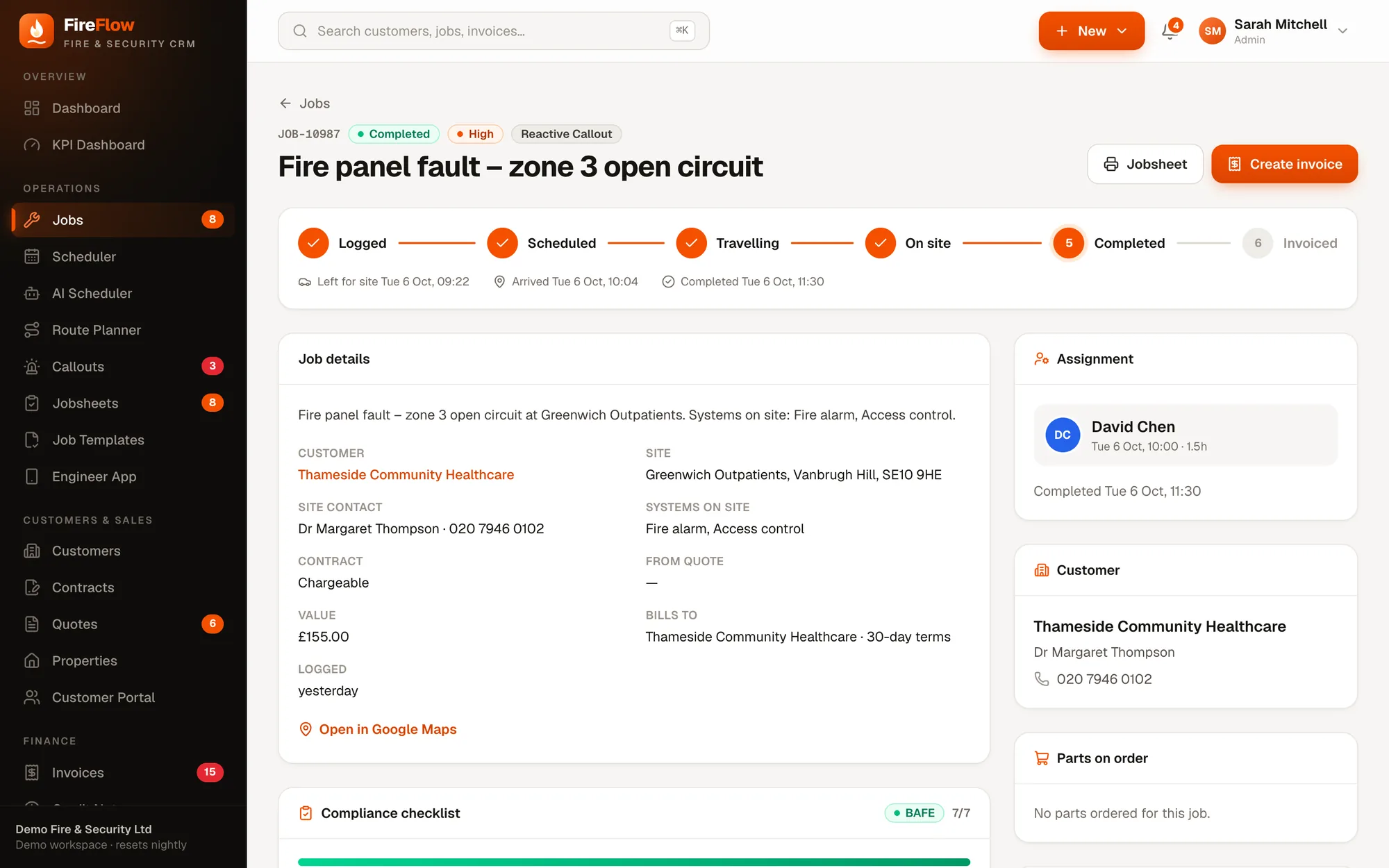Screen dimensions: 1389x868
Task: Click the SM user avatar menu
Action: point(1213,31)
